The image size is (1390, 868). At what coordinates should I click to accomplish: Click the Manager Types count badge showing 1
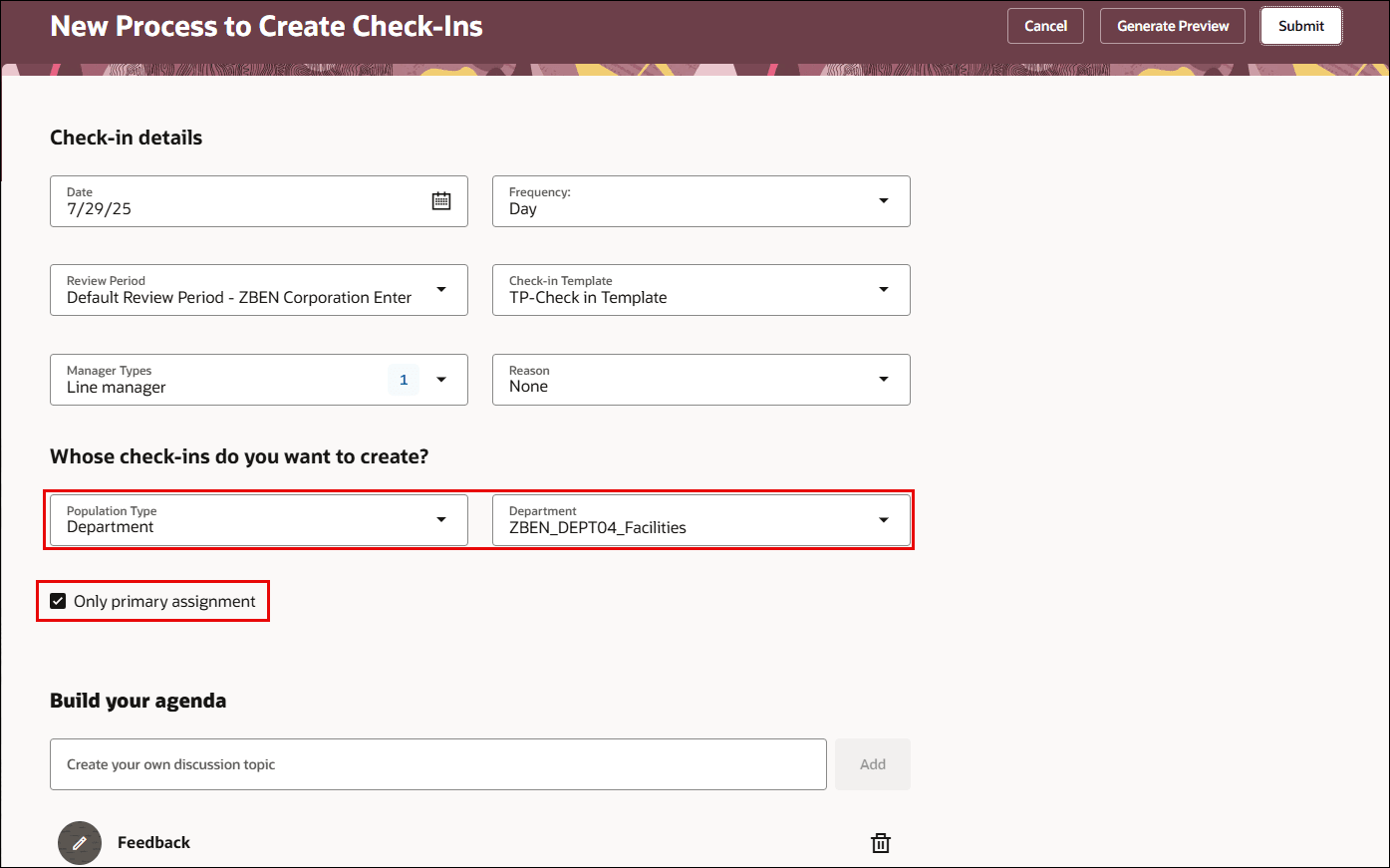coord(404,379)
